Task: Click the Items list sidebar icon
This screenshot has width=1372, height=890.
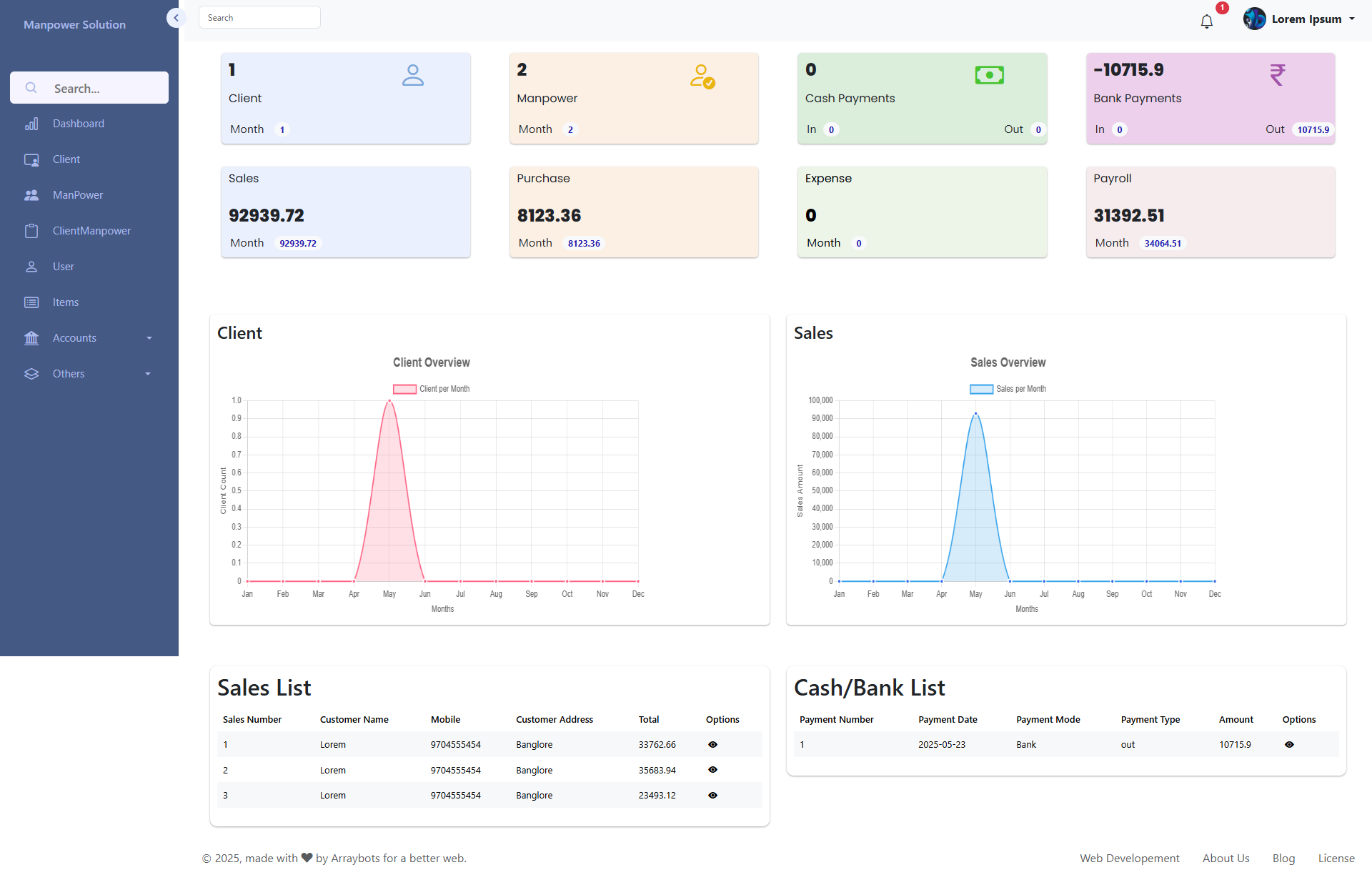Action: pos(31,302)
